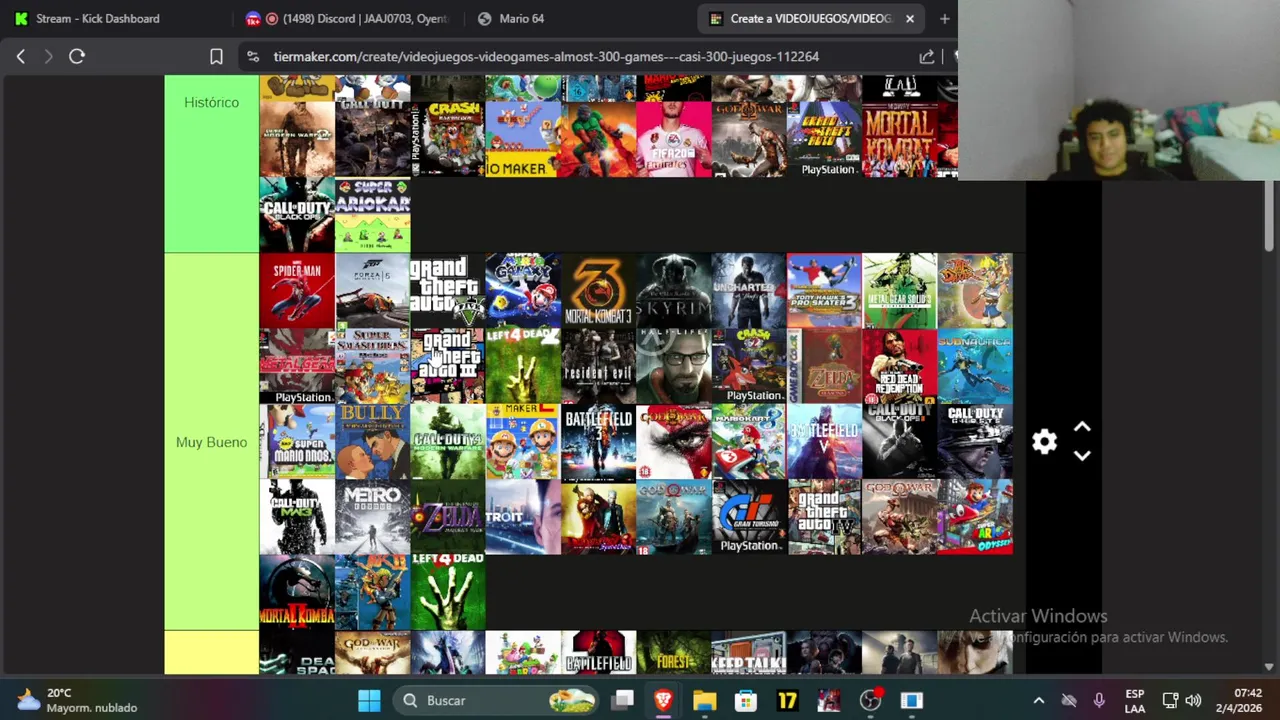Move Muy Bueno row up

point(1082,428)
